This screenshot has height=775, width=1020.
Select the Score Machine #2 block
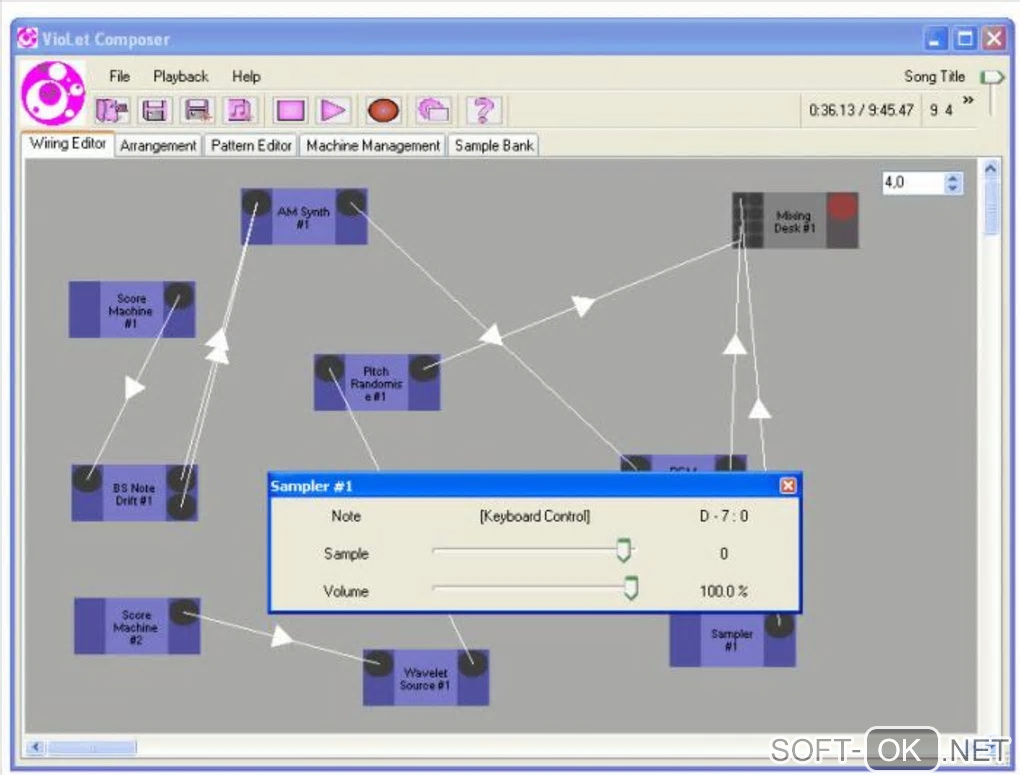click(x=136, y=627)
